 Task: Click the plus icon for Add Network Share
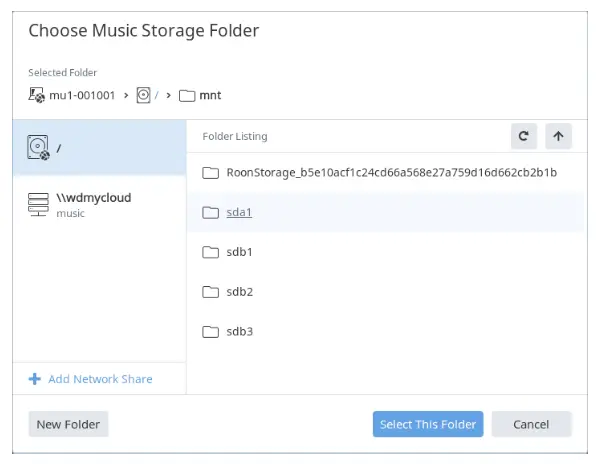(x=35, y=379)
